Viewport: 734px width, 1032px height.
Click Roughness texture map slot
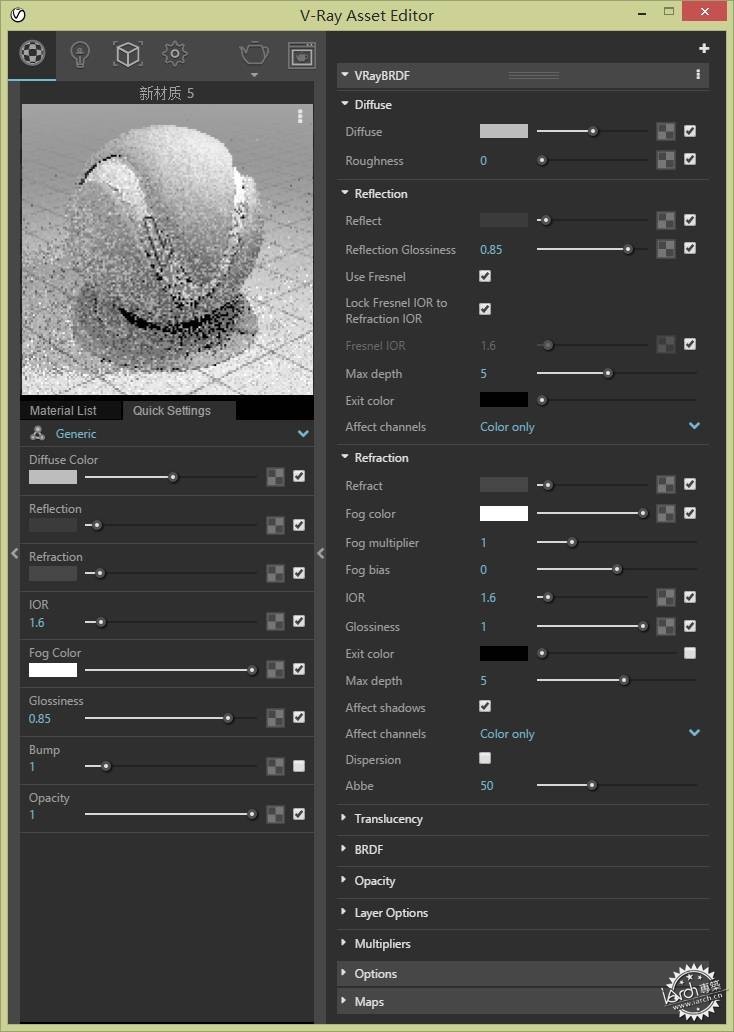tap(666, 160)
